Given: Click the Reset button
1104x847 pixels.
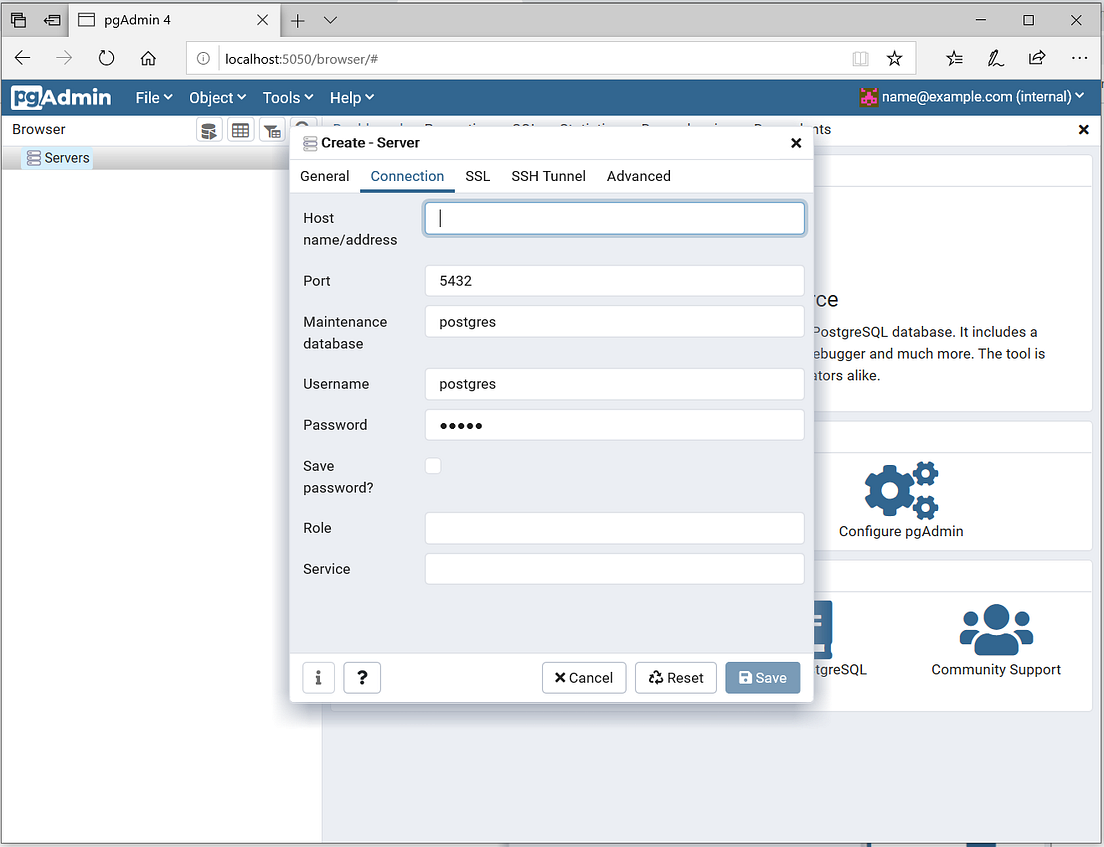Looking at the screenshot, I should (675, 677).
